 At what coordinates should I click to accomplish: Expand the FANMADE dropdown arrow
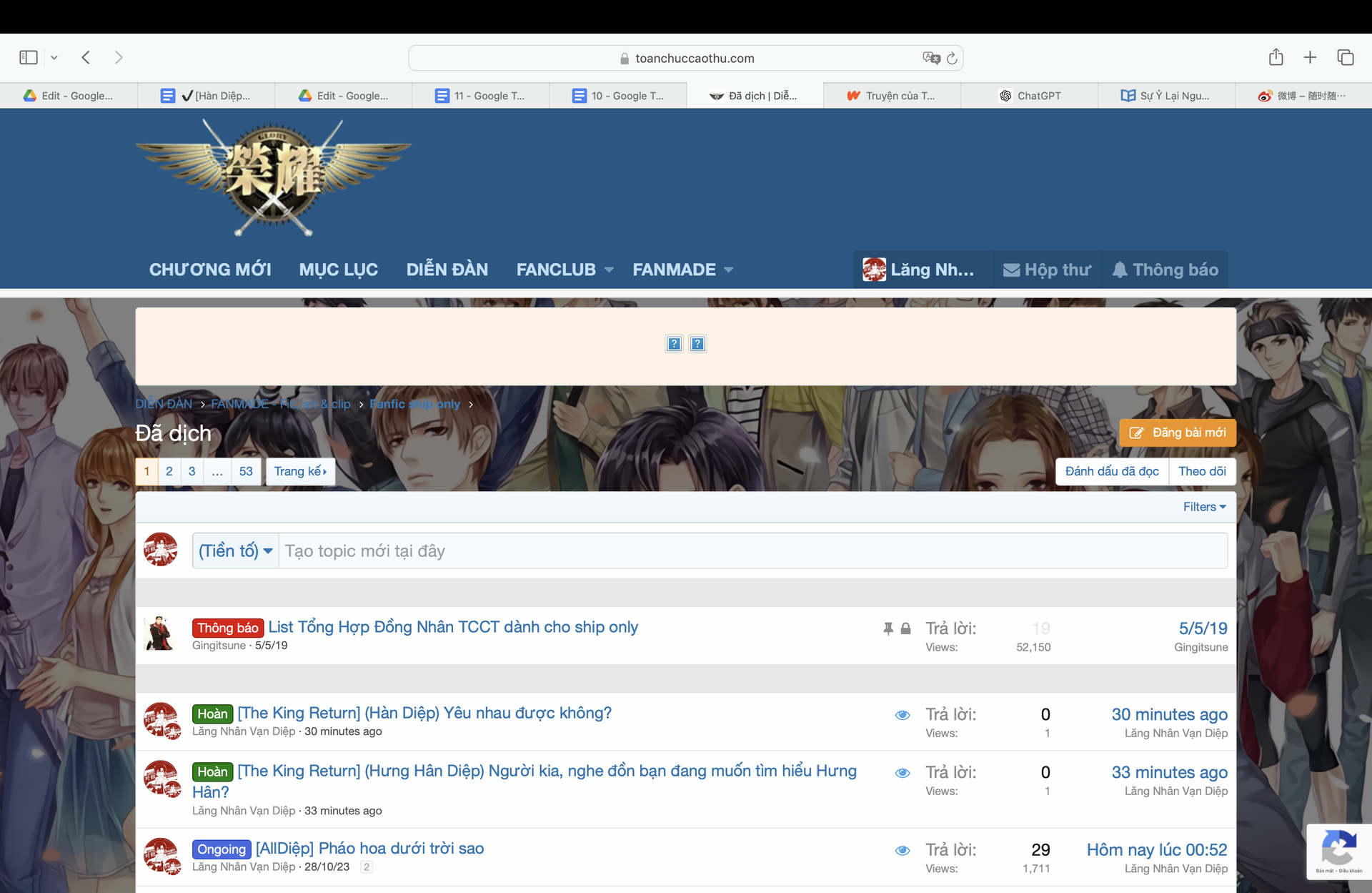point(728,270)
